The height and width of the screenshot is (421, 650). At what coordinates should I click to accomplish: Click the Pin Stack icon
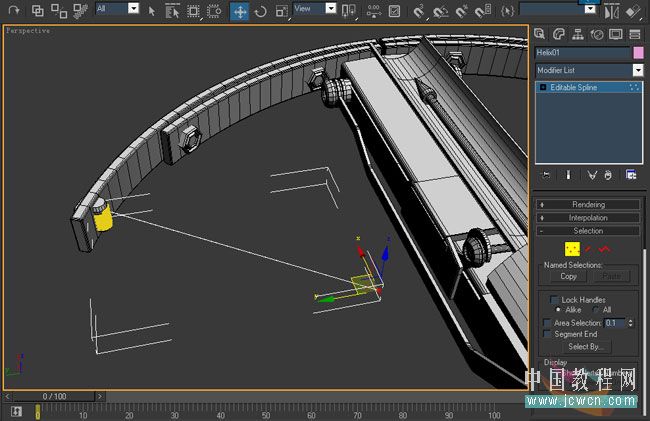[546, 175]
